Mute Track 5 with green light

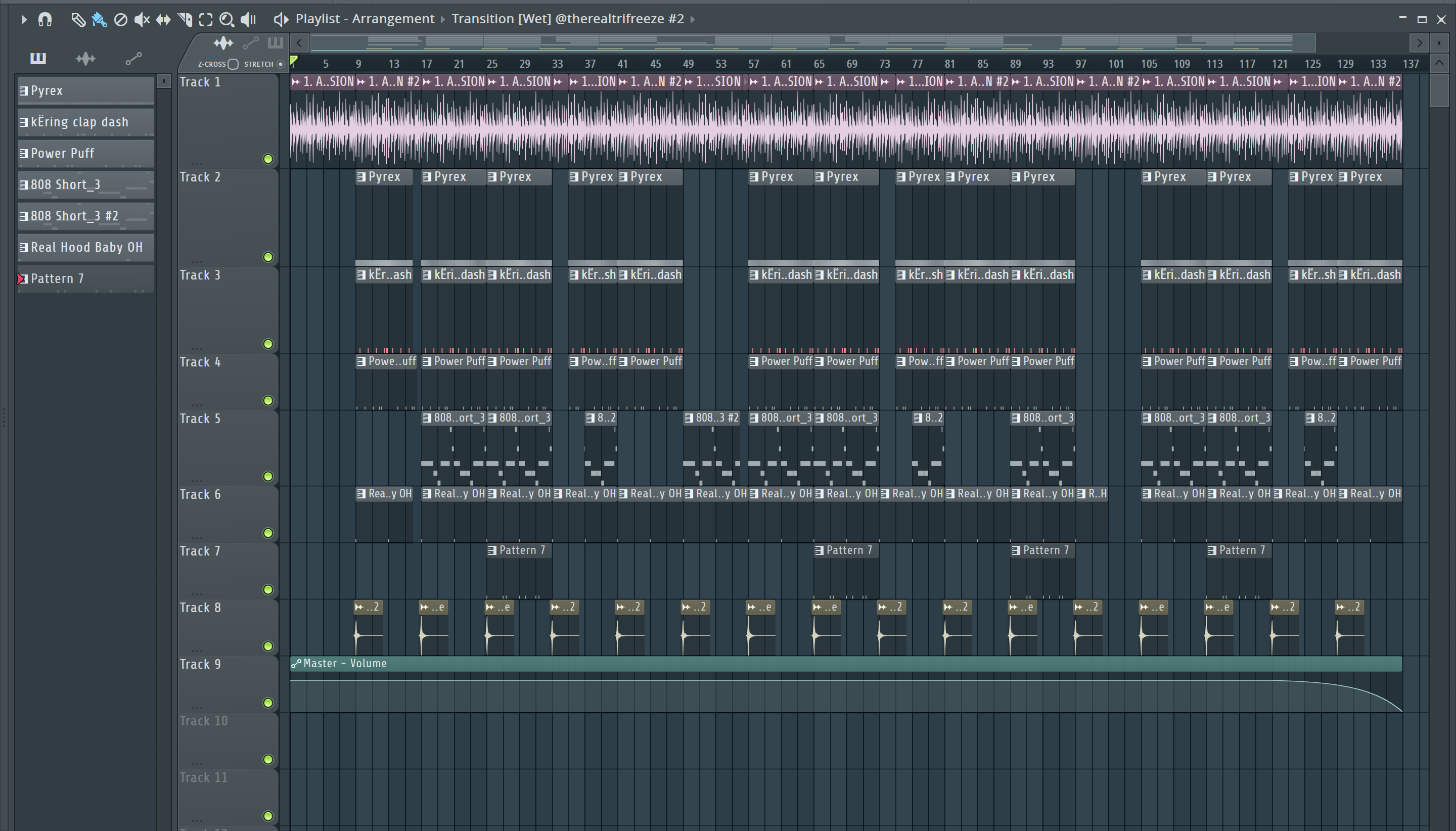coord(267,476)
